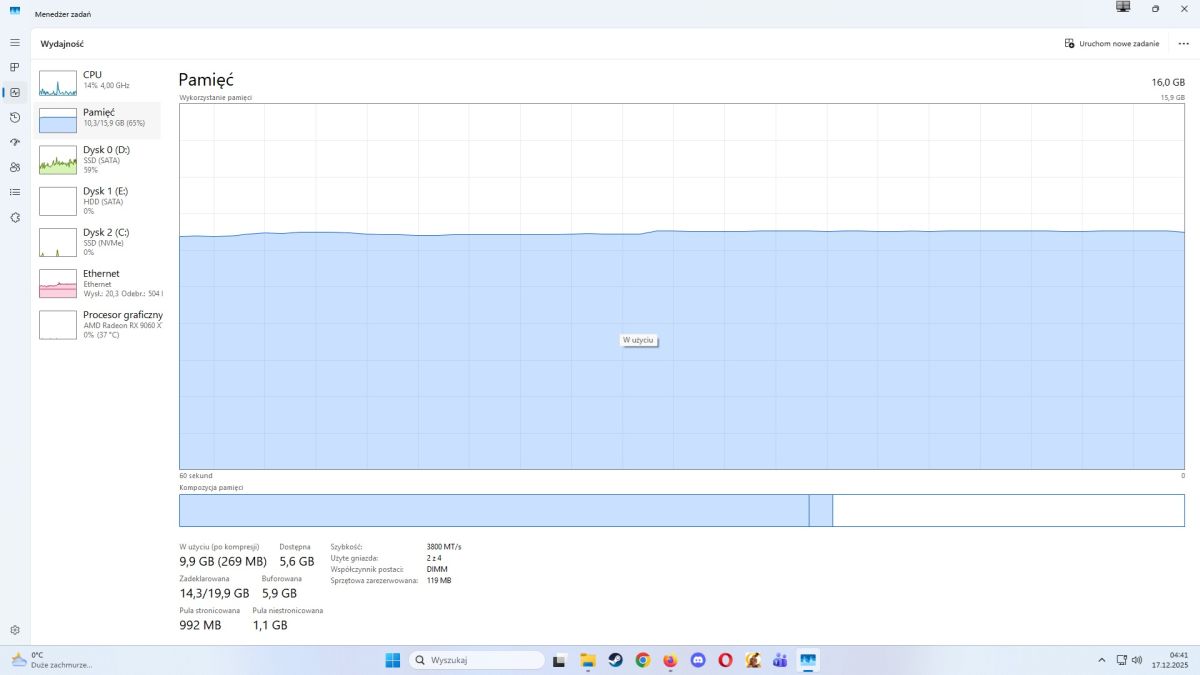Select Dysk 0 (D:) entry
The height and width of the screenshot is (675, 1200).
coord(98,159)
